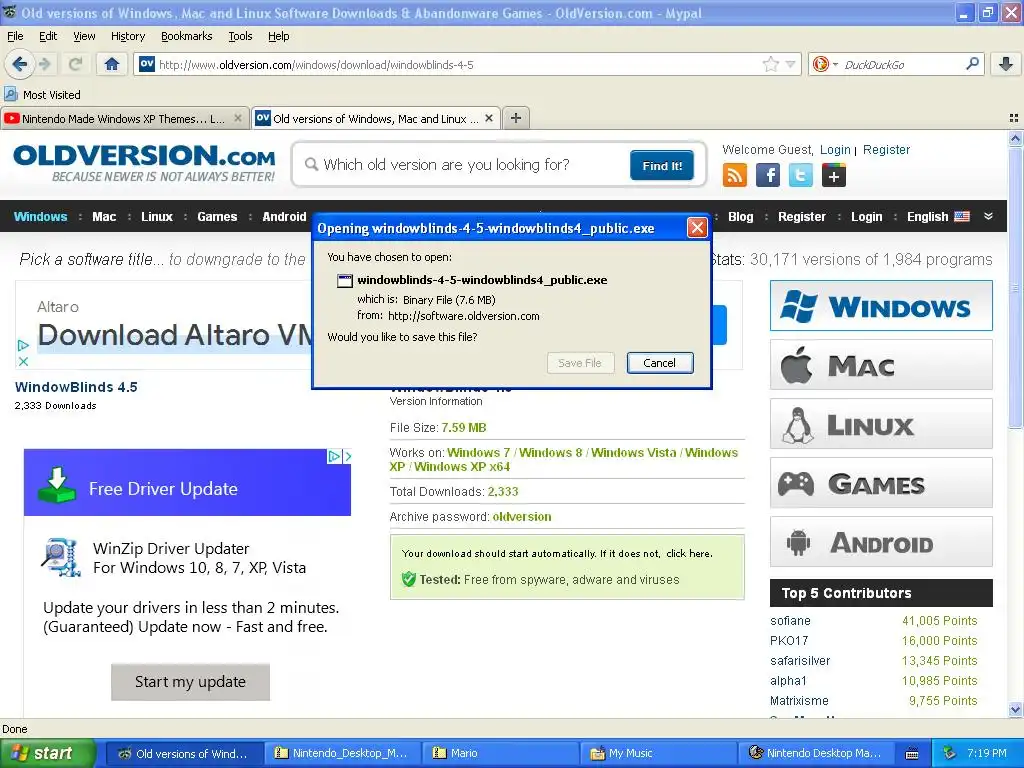Open the search engine selector dropdown

tap(824, 64)
